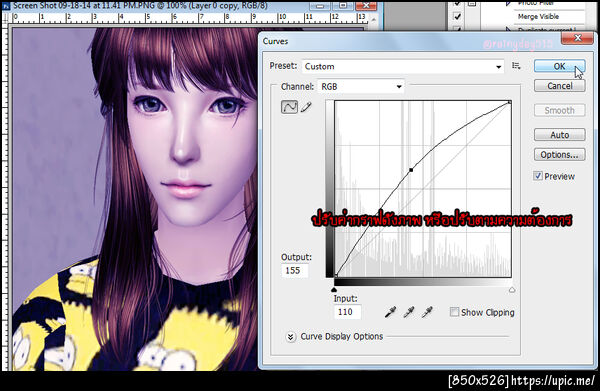Toggle checkbox beside Merge Visible action

pos(457,16)
